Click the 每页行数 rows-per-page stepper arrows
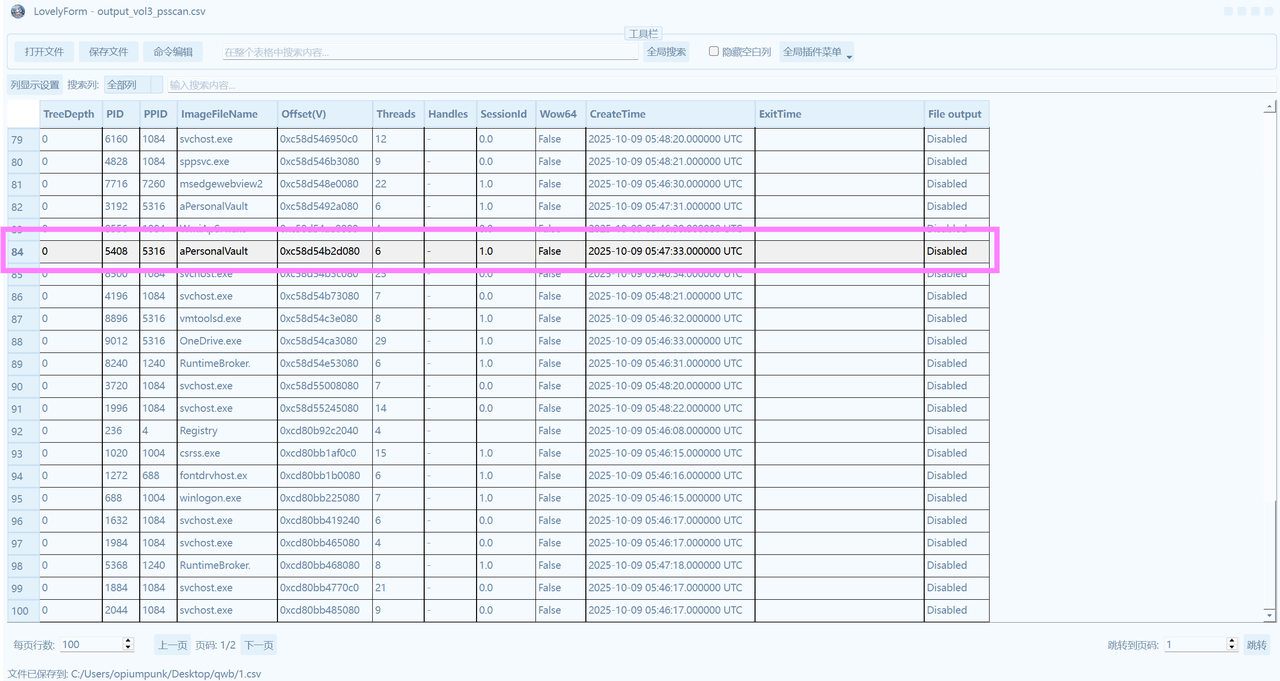Viewport: 1280px width, 681px height. (x=127, y=645)
